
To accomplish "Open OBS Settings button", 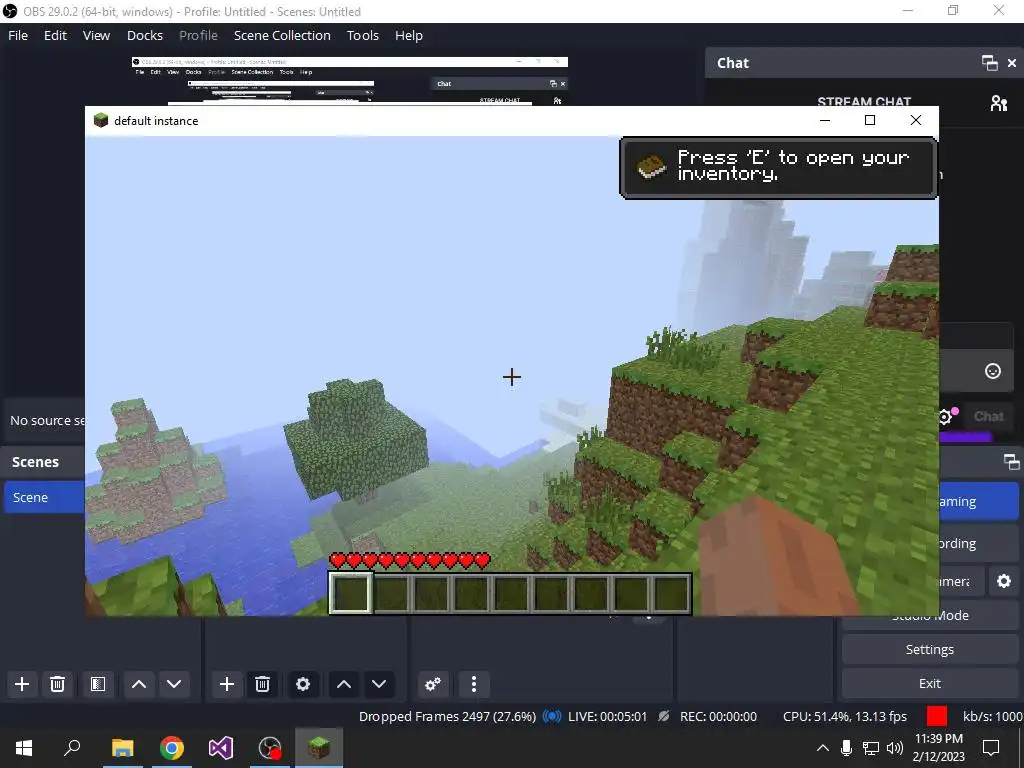I will click(x=930, y=649).
